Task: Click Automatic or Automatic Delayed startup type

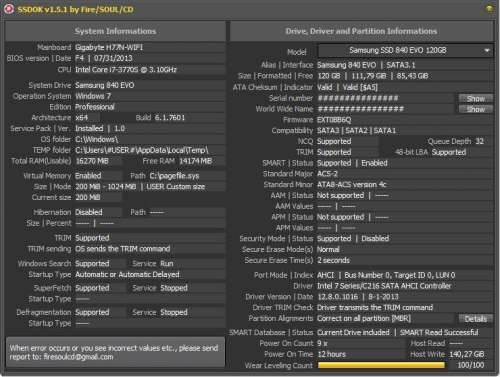Action: [x=127, y=275]
